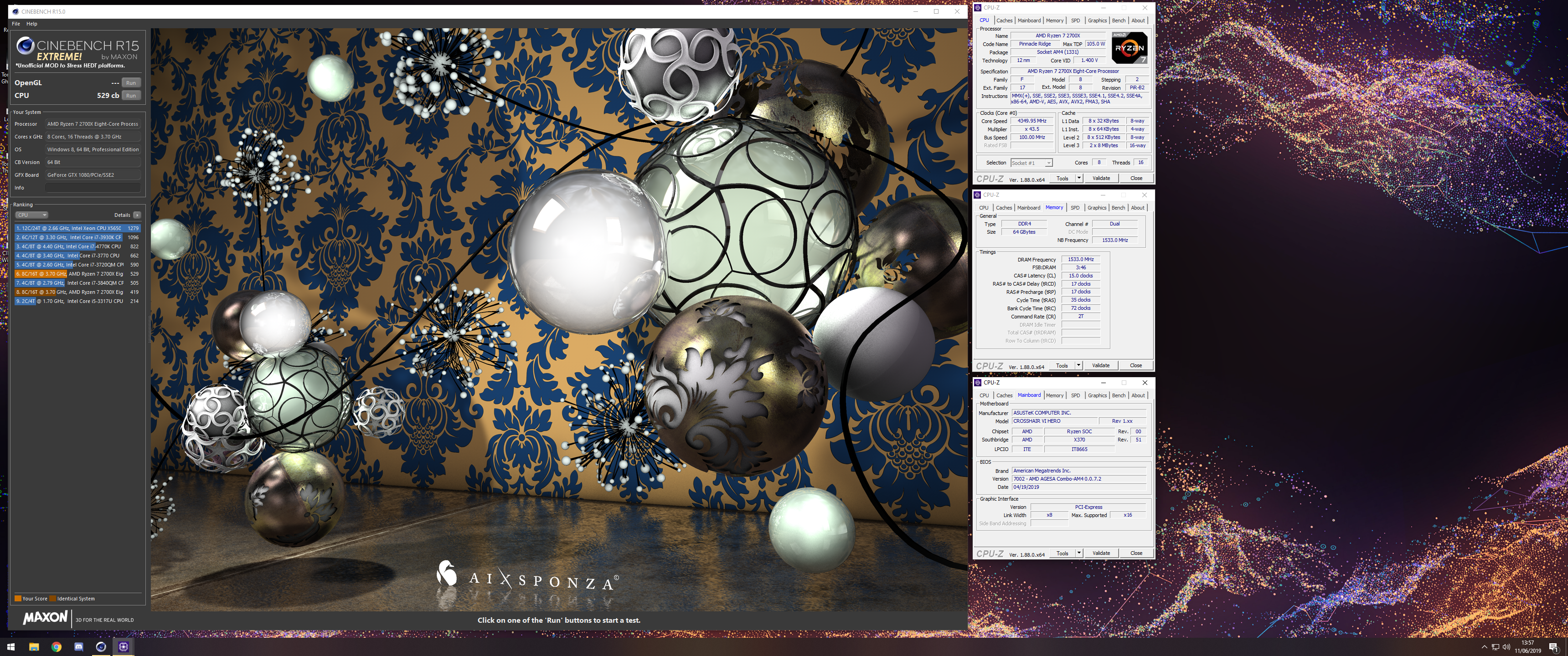
Task: Click Close in the Memory CPU-Z window
Action: pyautogui.click(x=1136, y=366)
